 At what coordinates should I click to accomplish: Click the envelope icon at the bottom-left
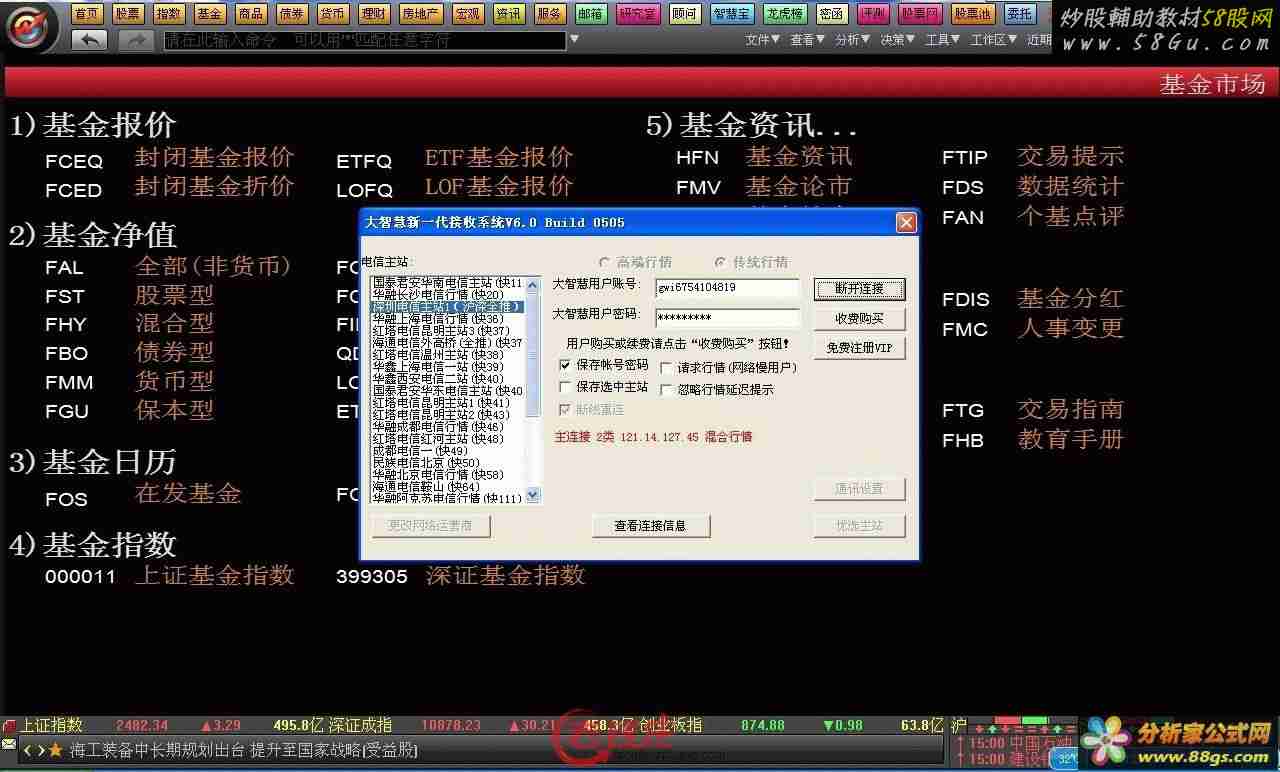pos(9,745)
